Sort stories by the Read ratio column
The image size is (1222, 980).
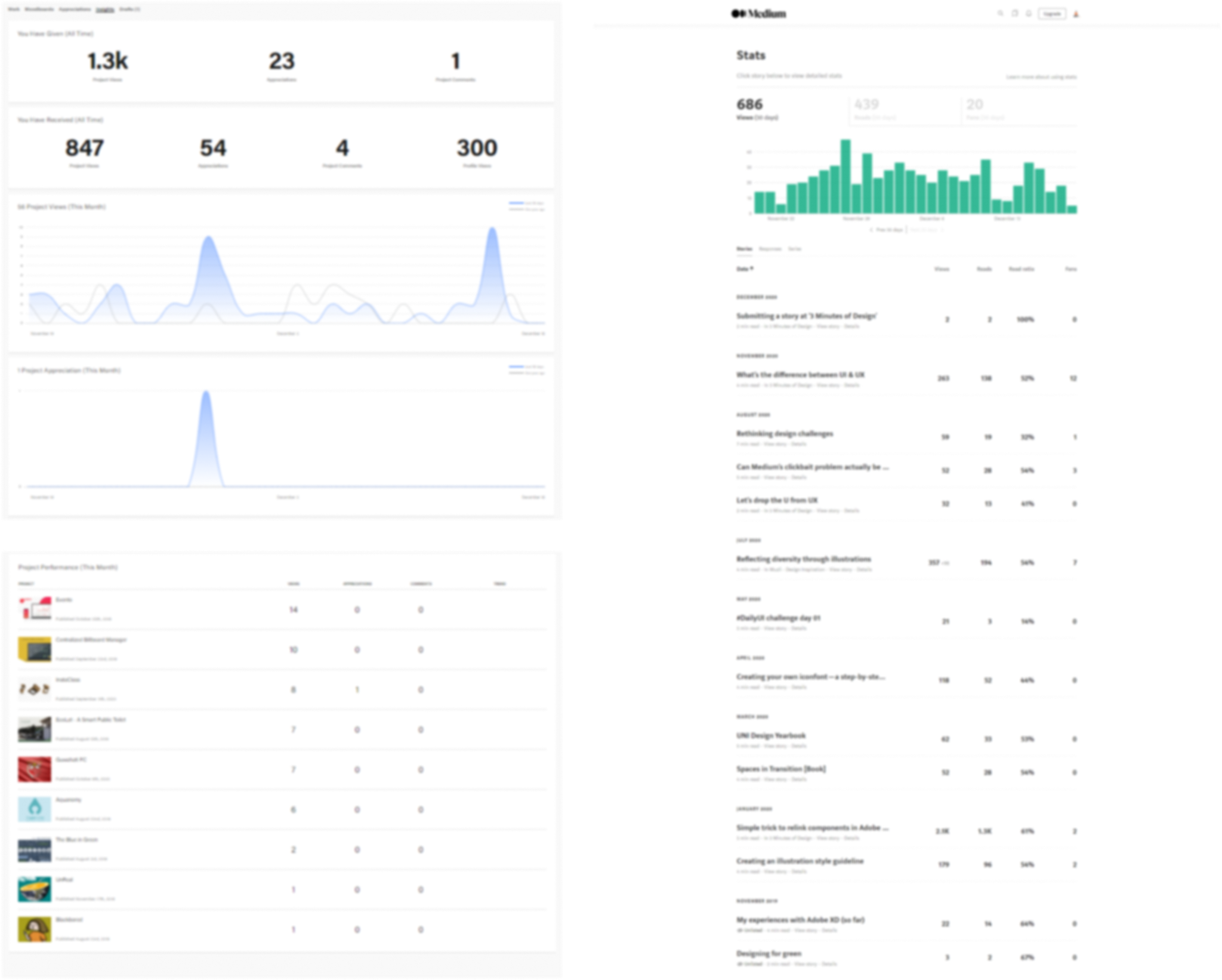pyautogui.click(x=1021, y=269)
